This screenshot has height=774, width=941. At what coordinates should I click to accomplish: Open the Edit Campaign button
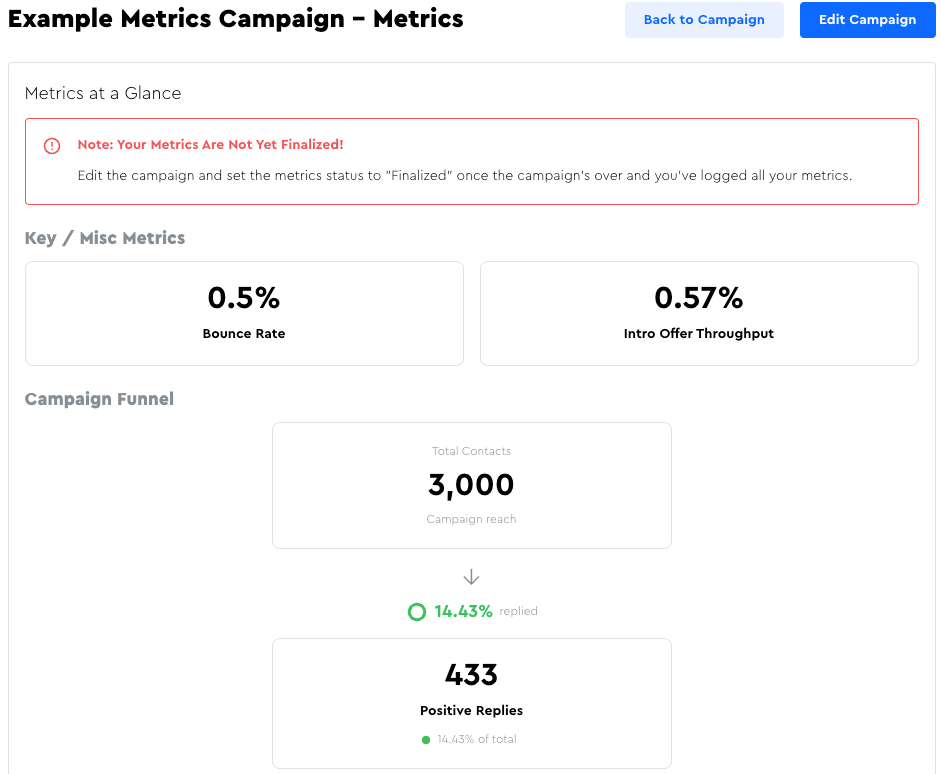point(867,20)
